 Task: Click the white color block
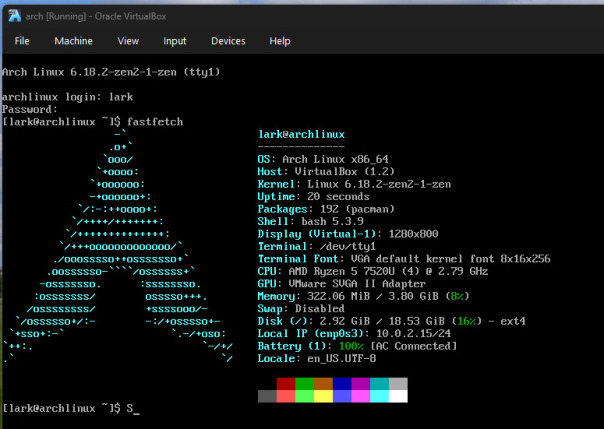(397, 396)
